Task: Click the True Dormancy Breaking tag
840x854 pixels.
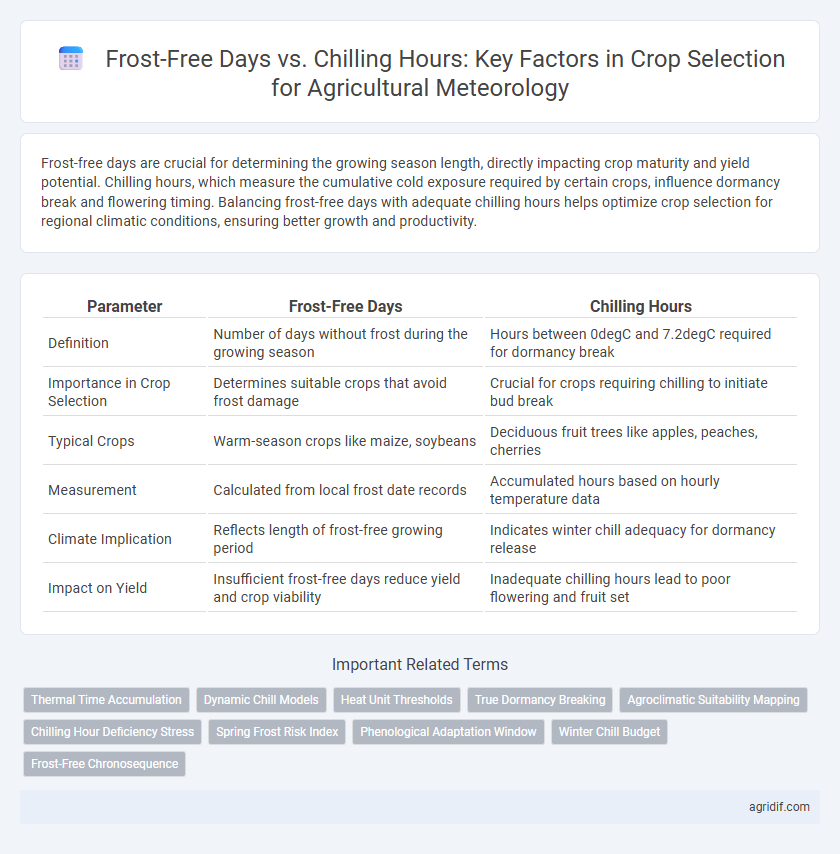Action: click(x=540, y=700)
